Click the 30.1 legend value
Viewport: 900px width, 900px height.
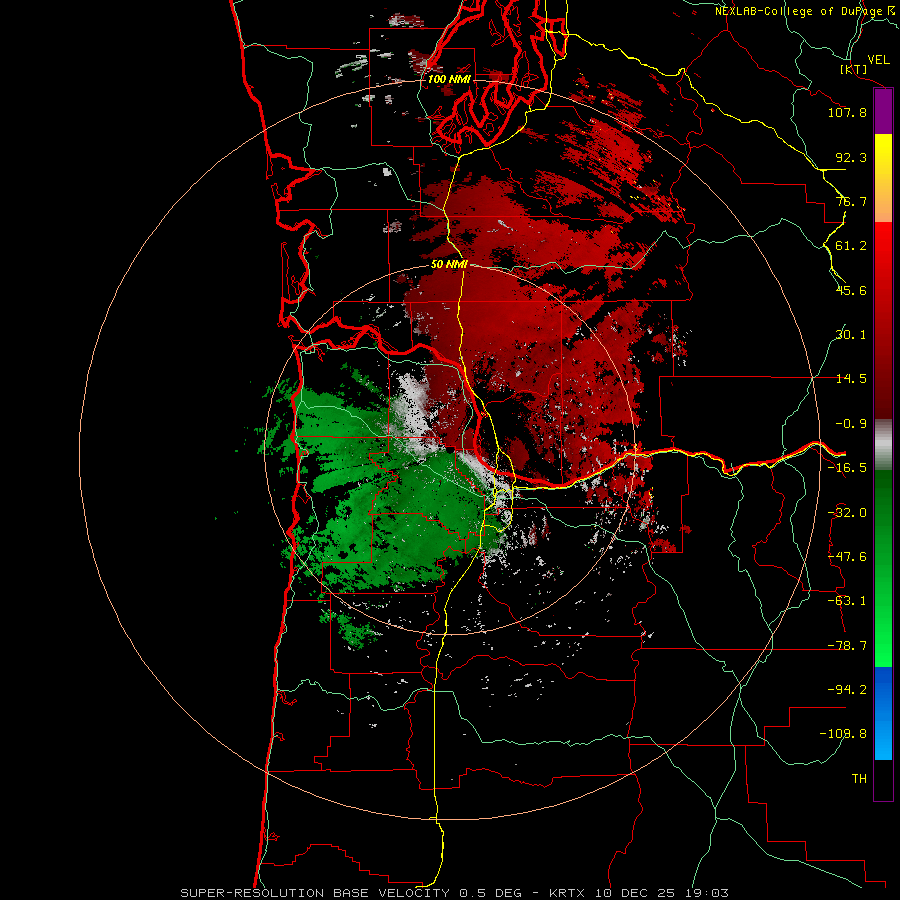[x=851, y=335]
